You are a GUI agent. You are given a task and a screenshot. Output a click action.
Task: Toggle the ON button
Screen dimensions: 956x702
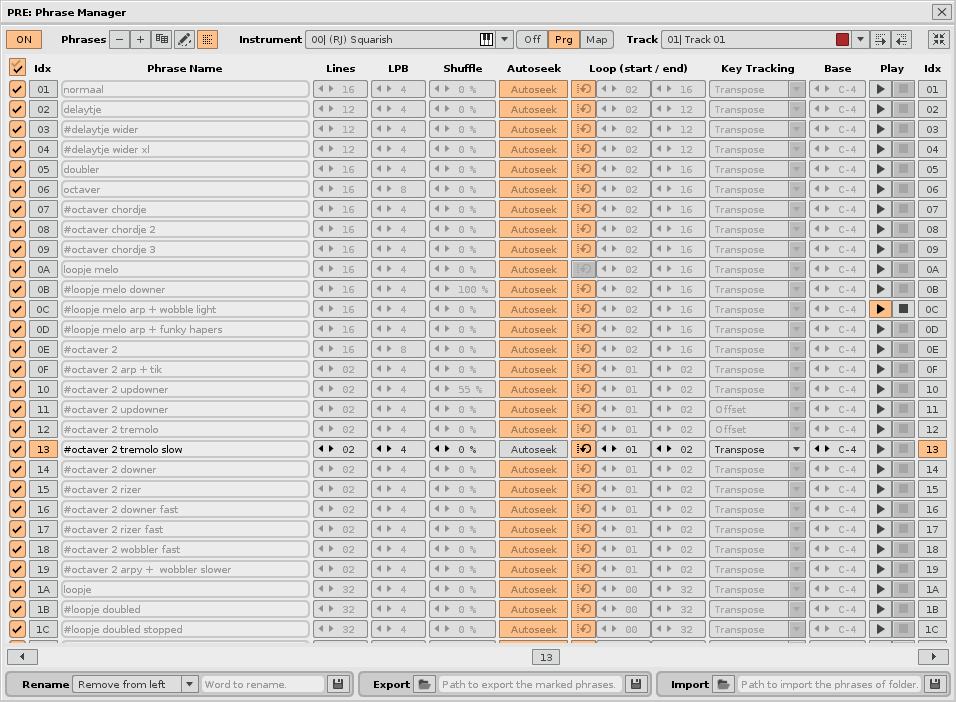tap(24, 40)
